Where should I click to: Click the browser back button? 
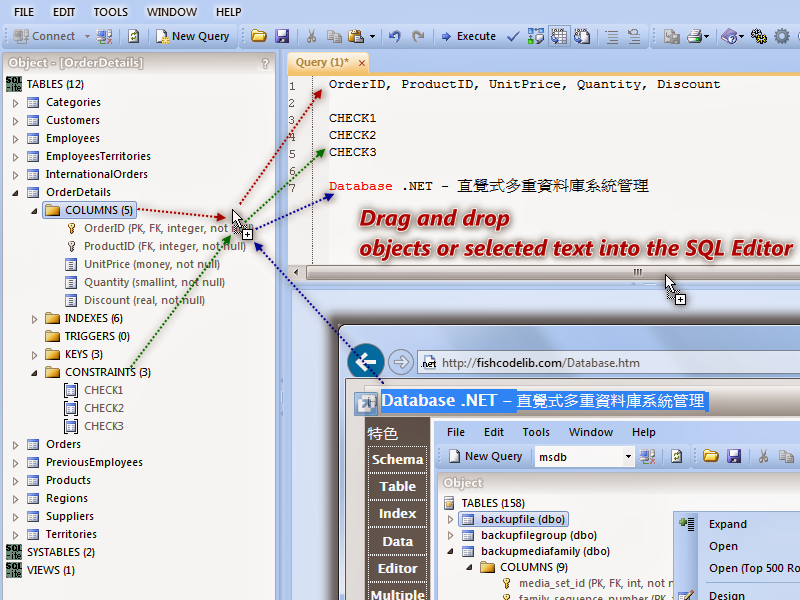365,362
